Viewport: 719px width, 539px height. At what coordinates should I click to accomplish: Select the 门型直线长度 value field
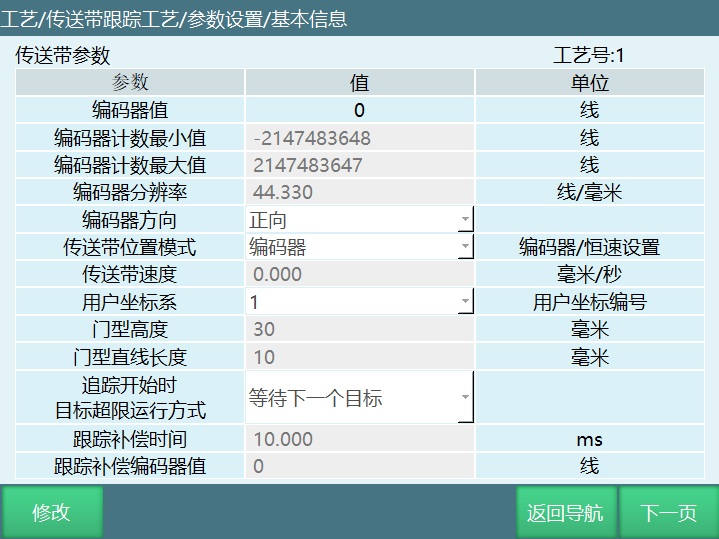(359, 357)
